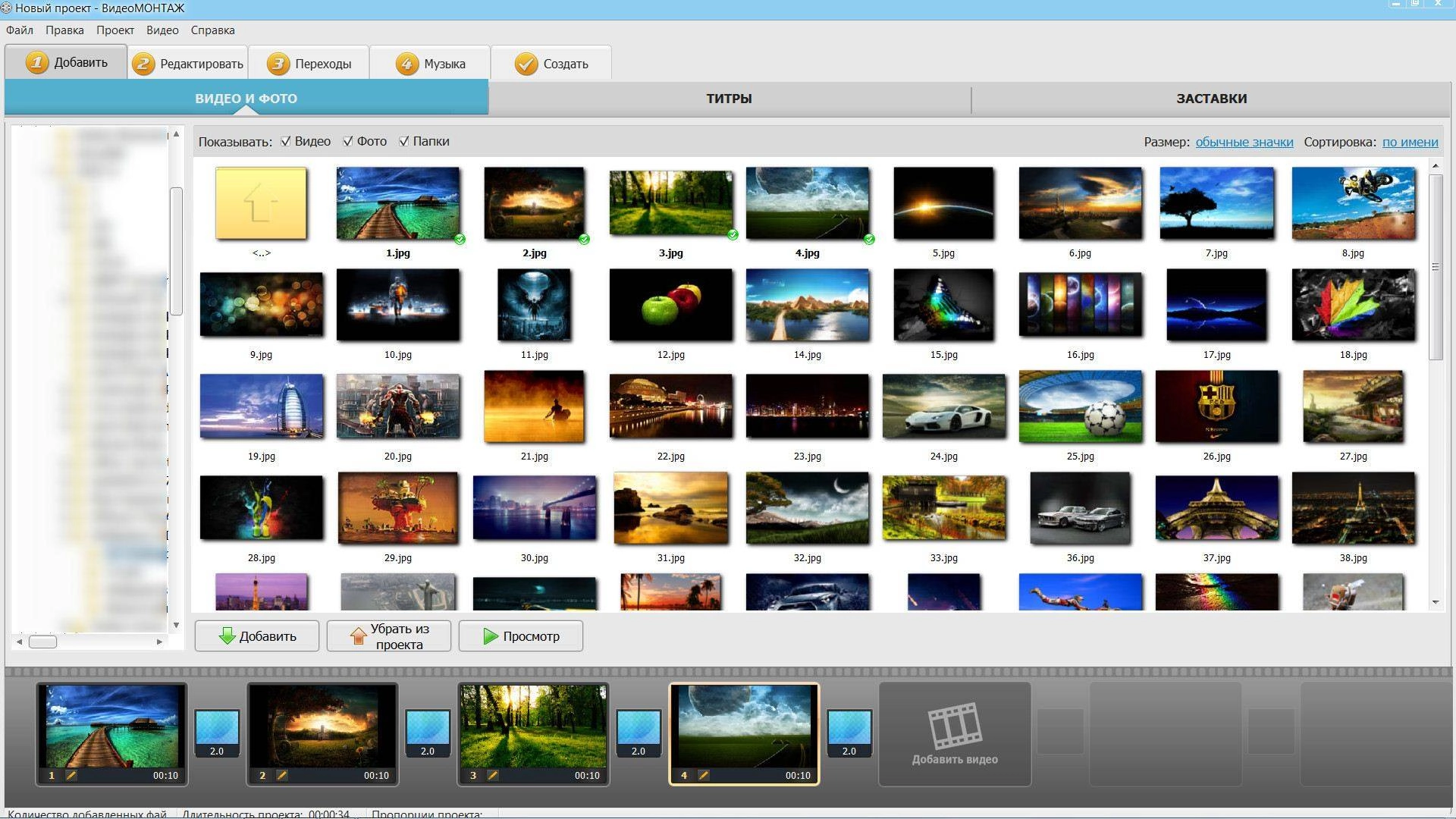Switch to the Создать tab
Screen dimensions: 1456x819
click(x=551, y=64)
